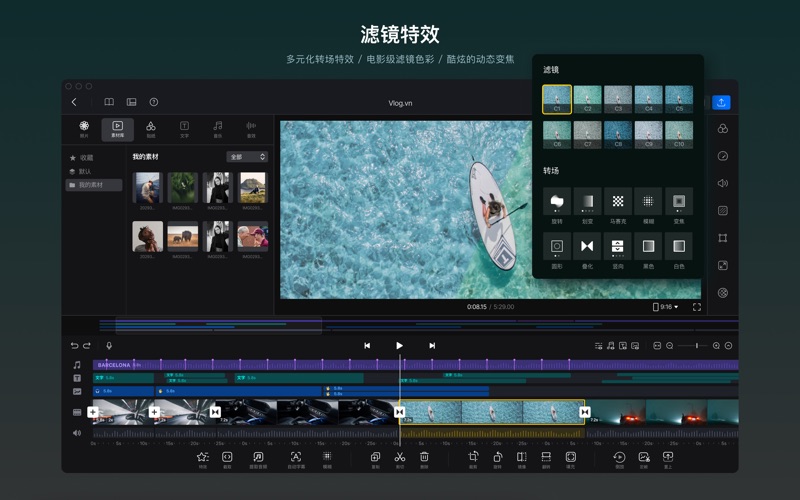This screenshot has height=500, width=800.
Task: Toggle the layout panel view icon
Action: 131,102
